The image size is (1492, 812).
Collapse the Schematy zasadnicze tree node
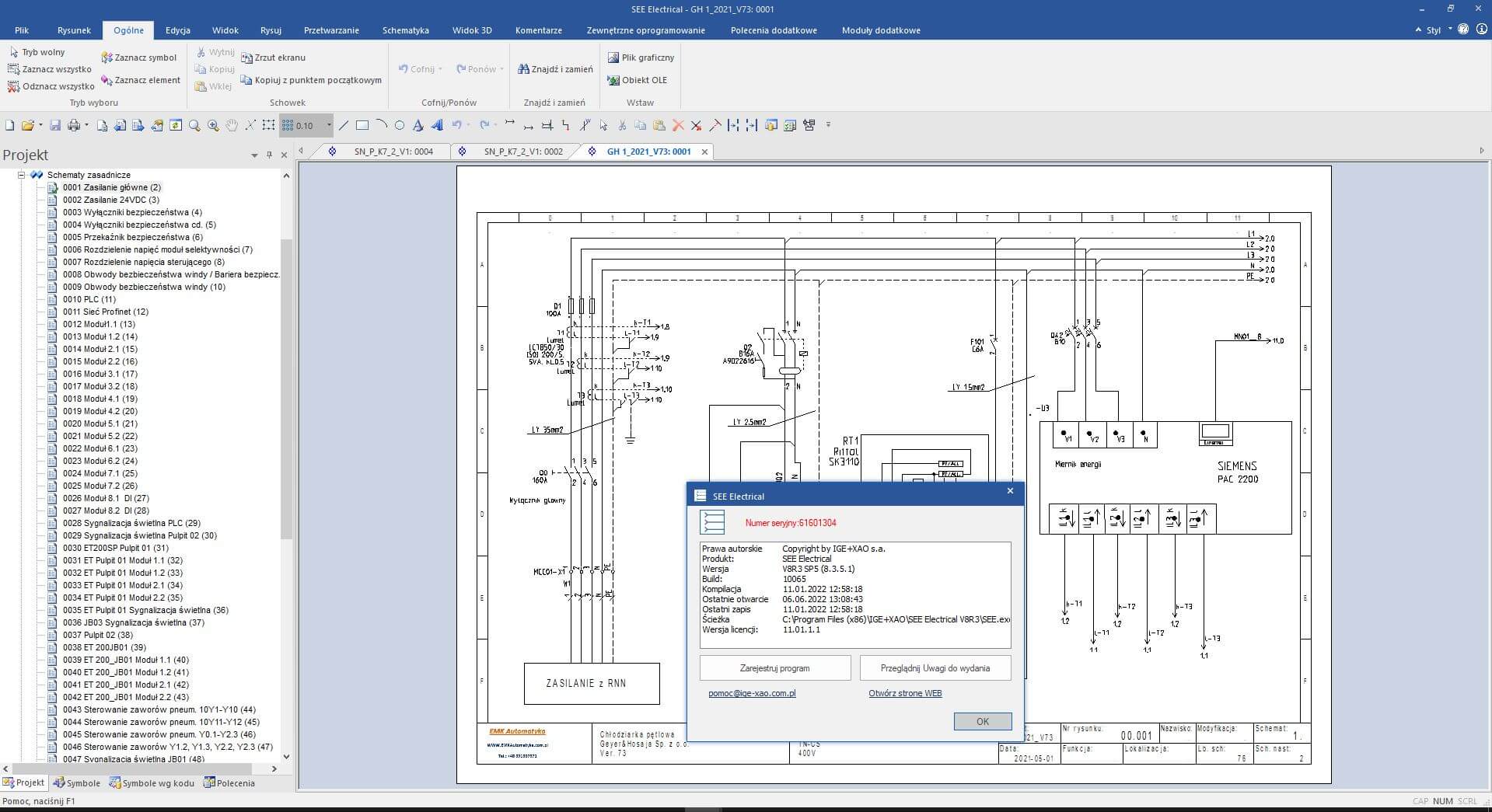pos(22,175)
